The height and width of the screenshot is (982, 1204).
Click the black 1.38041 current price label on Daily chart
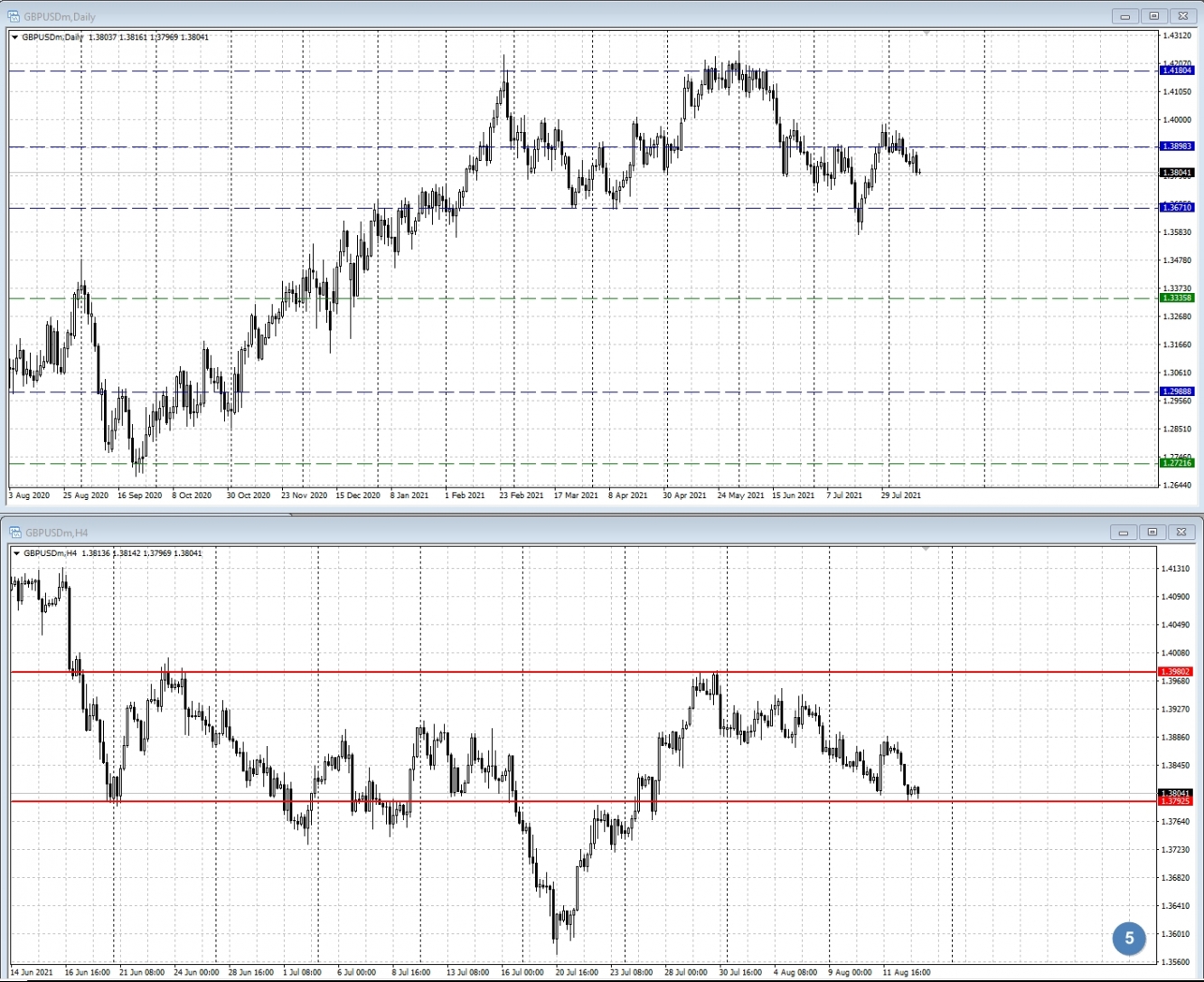click(x=1177, y=172)
